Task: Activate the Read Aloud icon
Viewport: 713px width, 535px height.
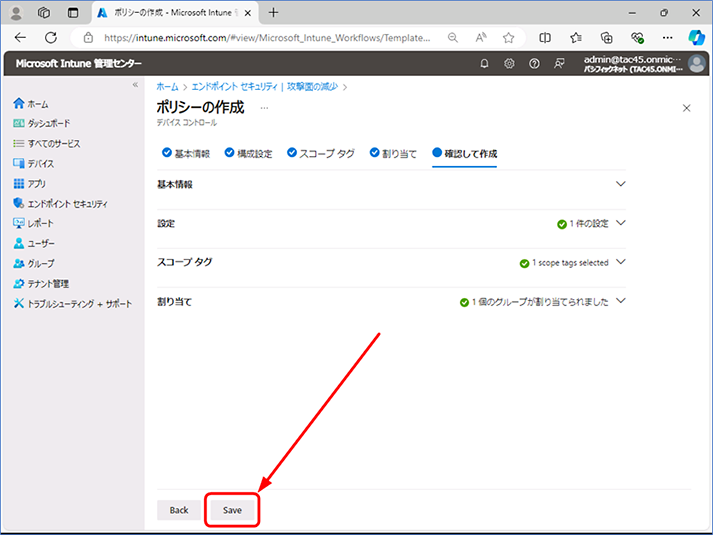Action: (x=481, y=38)
